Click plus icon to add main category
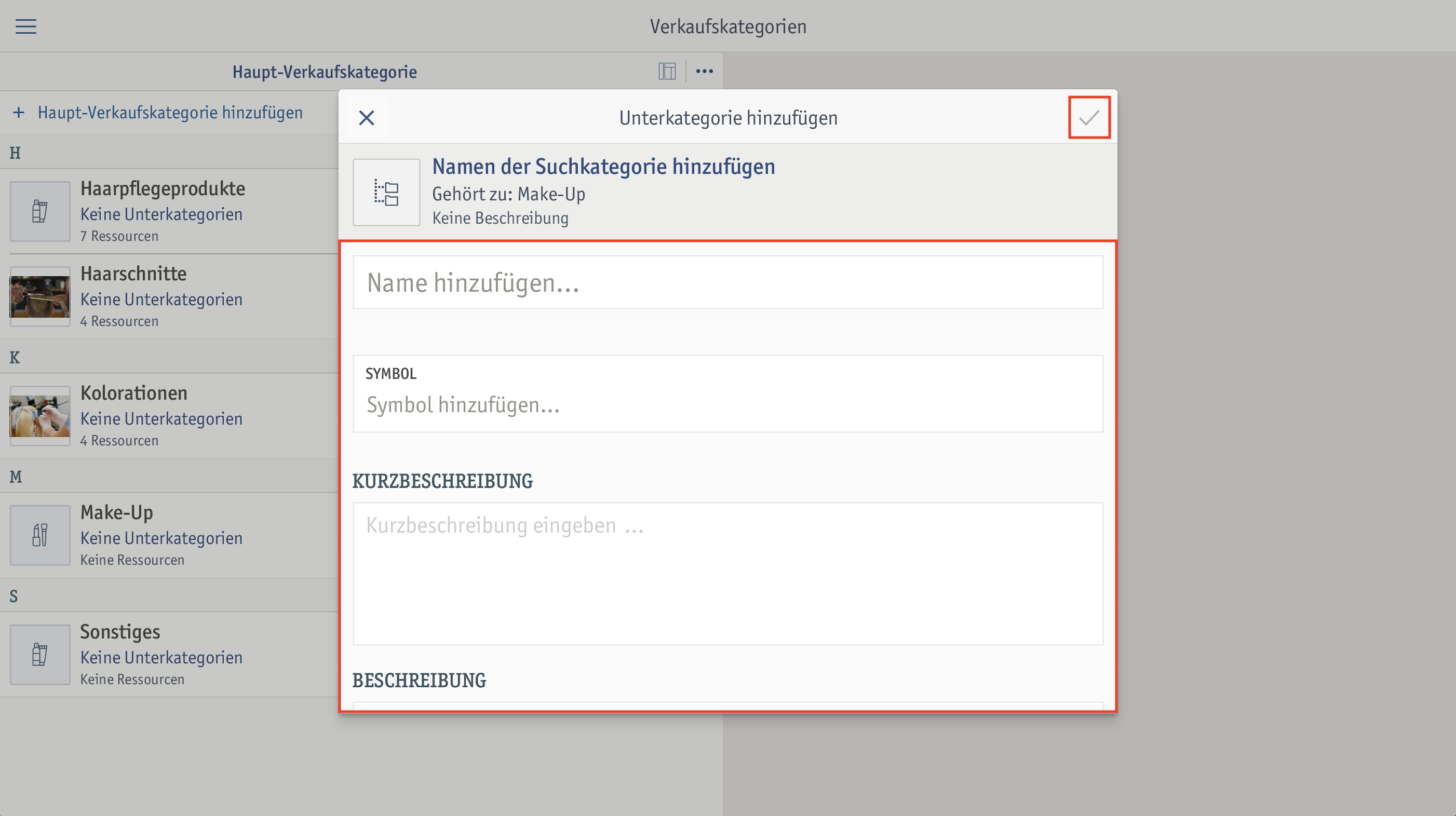Viewport: 1456px width, 816px height. pos(19,113)
